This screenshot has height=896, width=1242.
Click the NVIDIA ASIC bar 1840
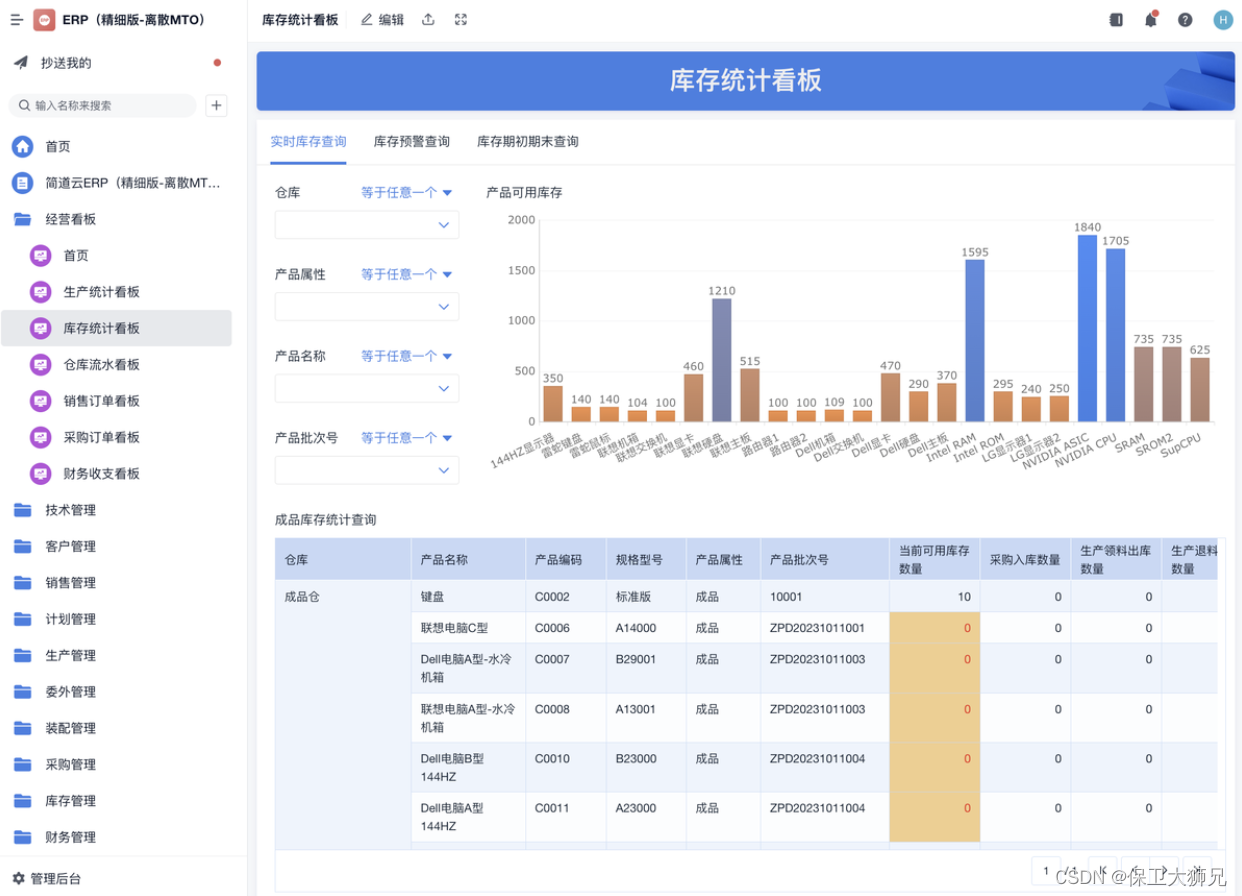pos(1087,328)
